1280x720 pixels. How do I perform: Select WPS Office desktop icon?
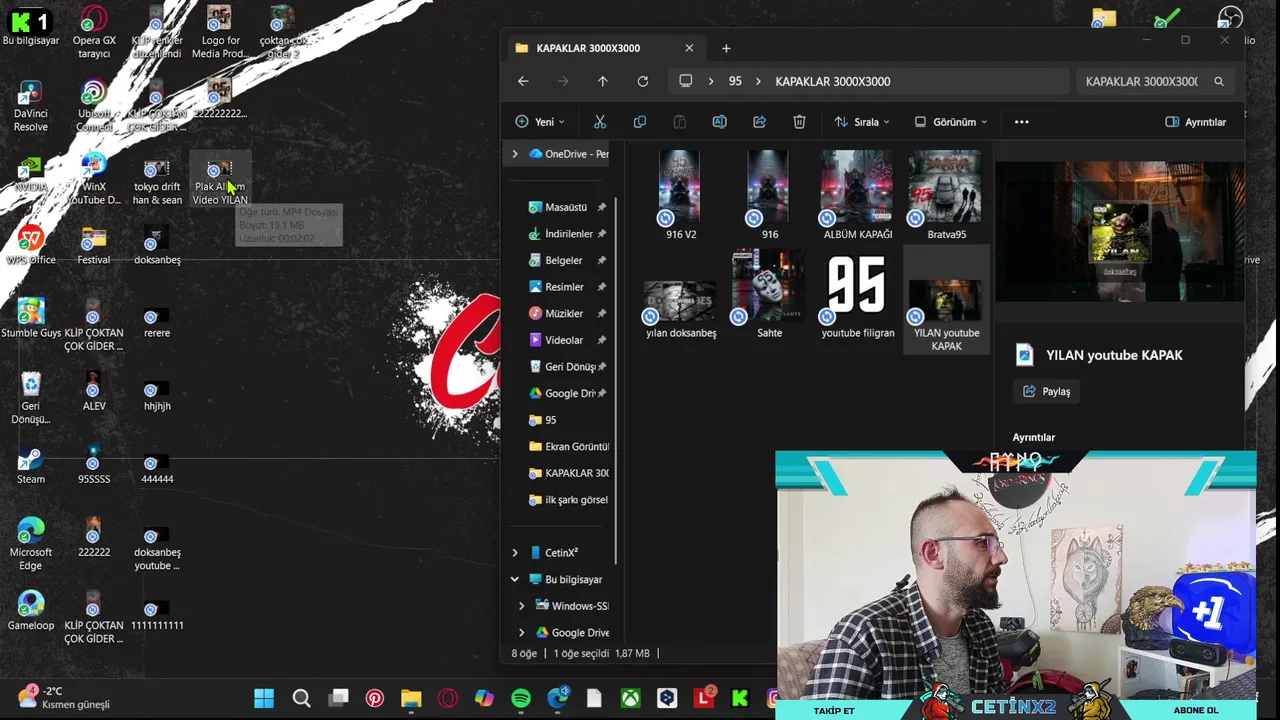(31, 245)
